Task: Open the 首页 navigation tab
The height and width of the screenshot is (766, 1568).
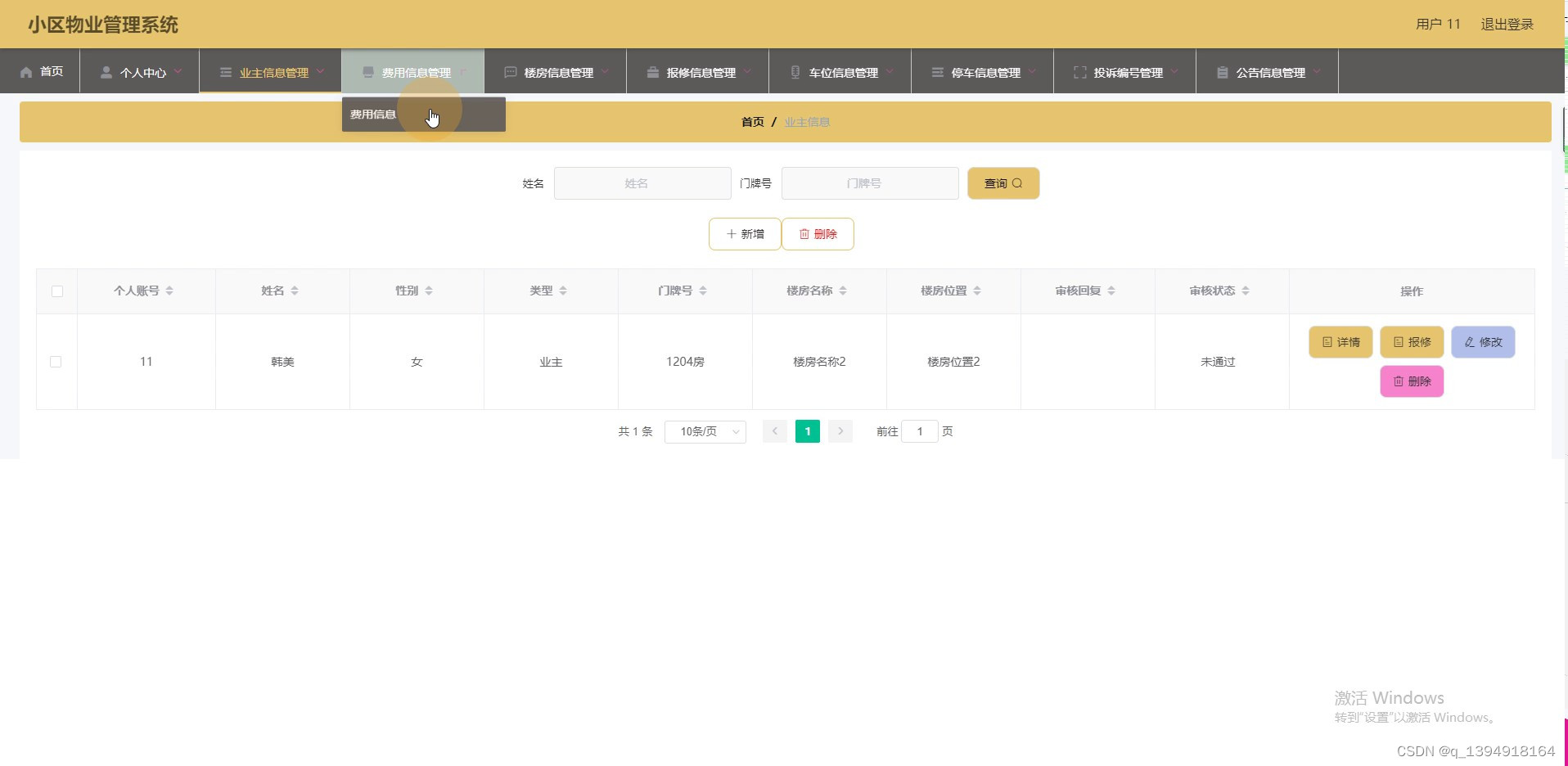Action: point(40,71)
